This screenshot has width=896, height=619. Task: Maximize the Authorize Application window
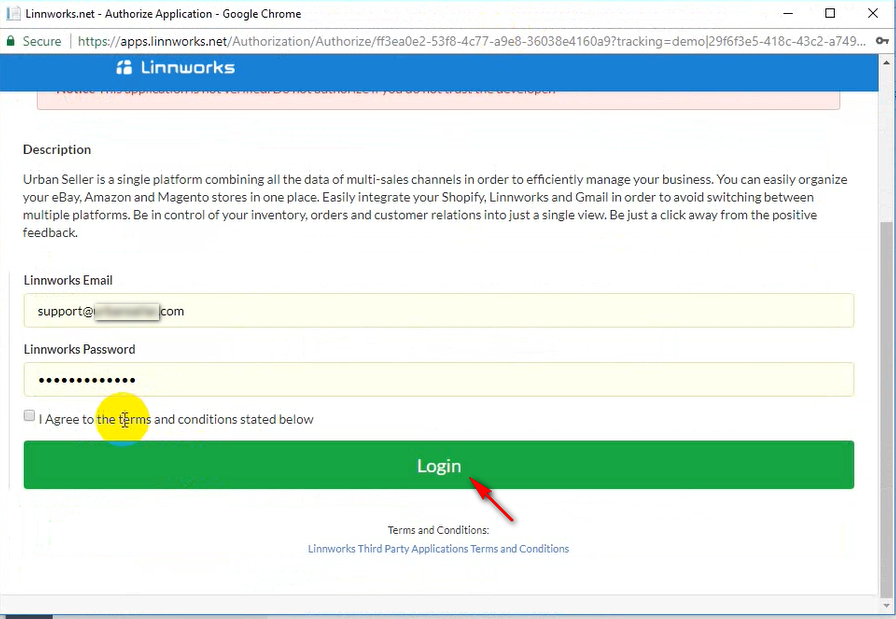(830, 14)
